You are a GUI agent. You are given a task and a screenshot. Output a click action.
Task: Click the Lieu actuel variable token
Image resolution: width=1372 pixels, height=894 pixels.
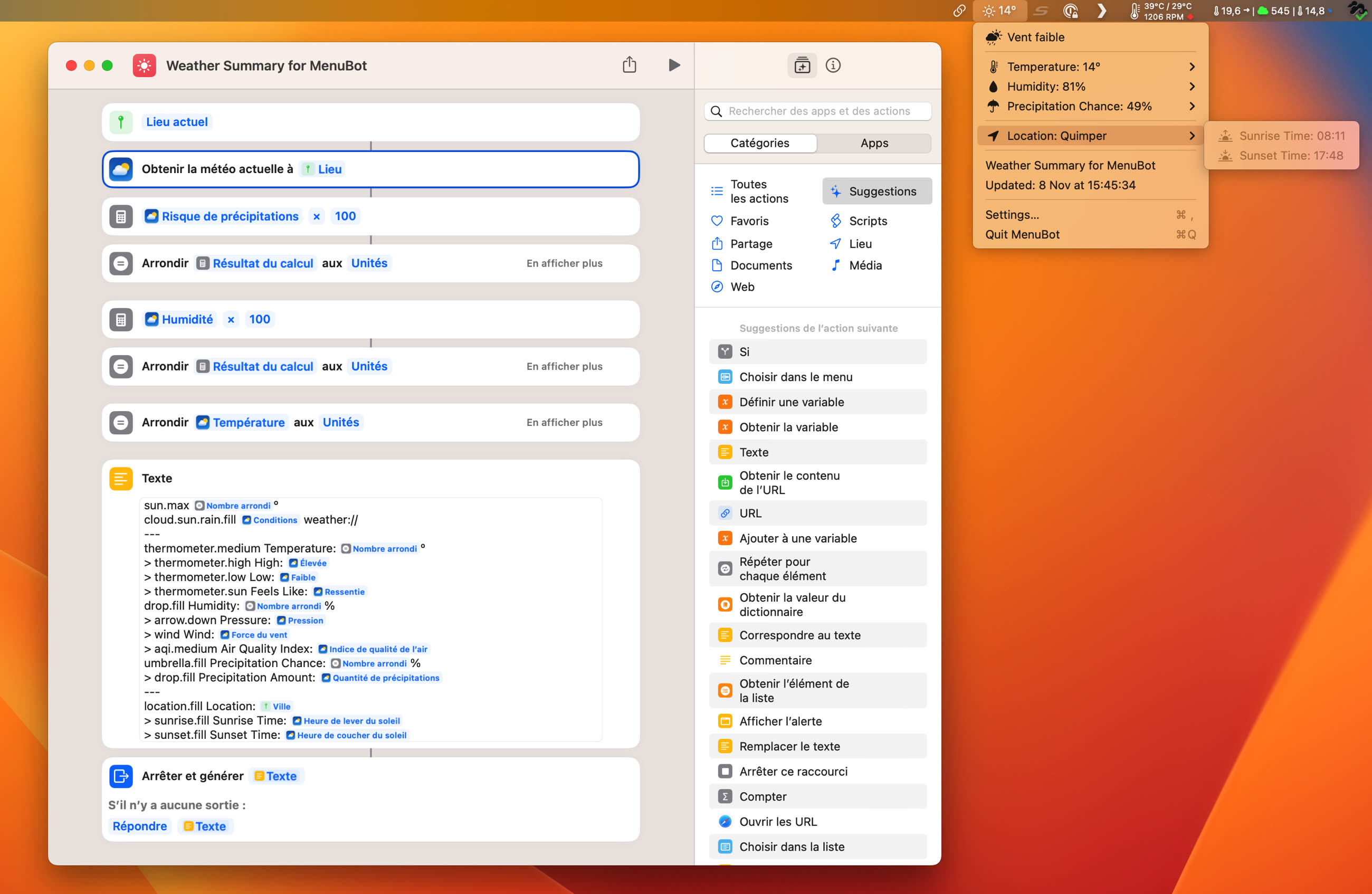click(x=176, y=121)
